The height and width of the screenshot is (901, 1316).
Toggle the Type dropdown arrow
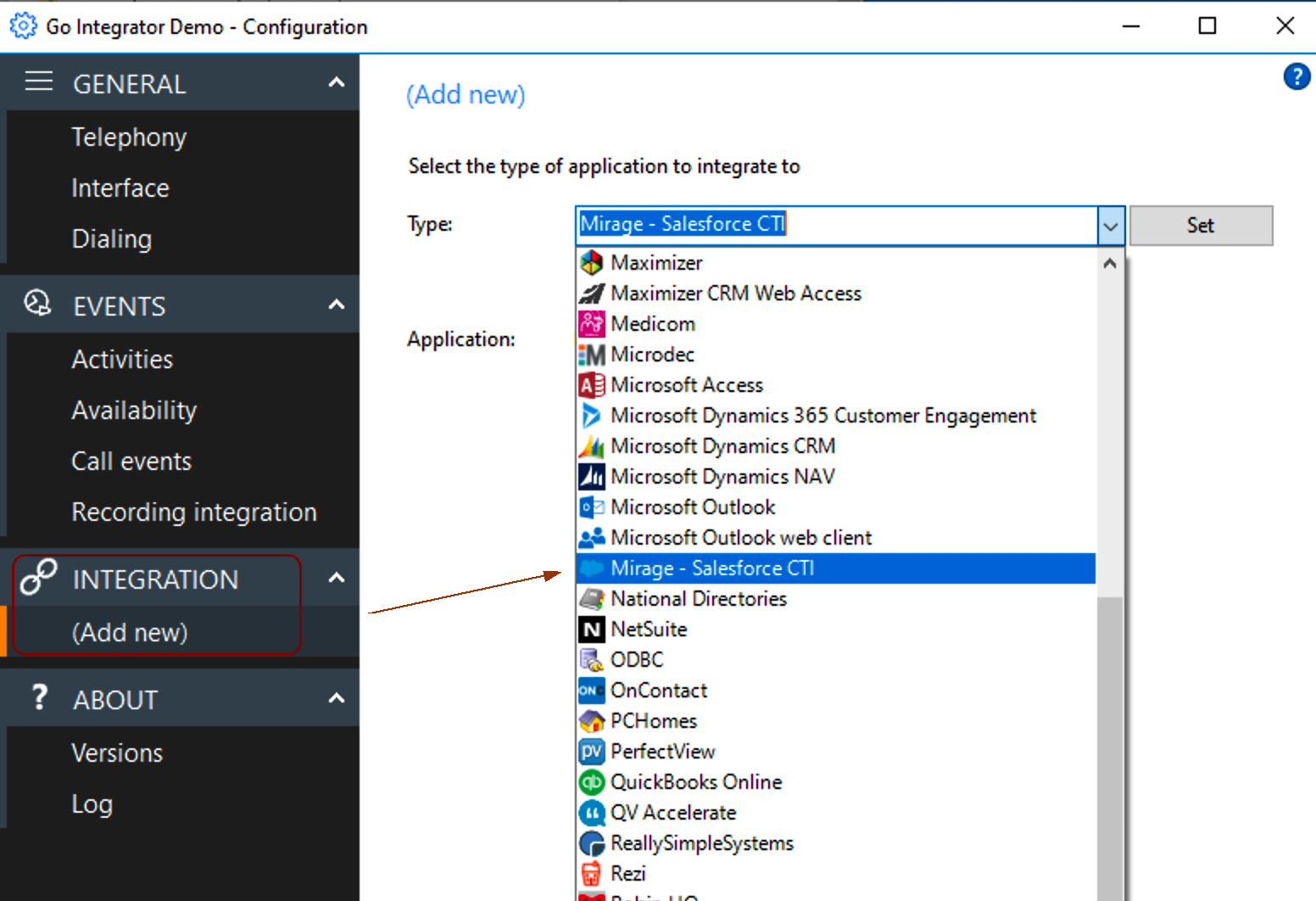pyautogui.click(x=1110, y=226)
